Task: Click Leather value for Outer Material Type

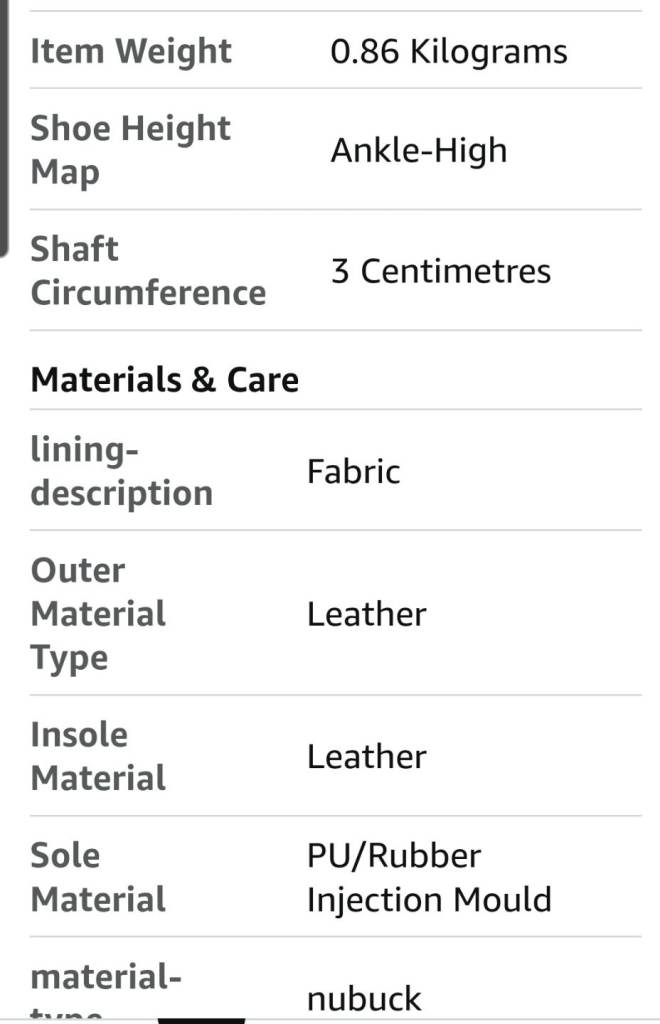Action: pos(366,614)
